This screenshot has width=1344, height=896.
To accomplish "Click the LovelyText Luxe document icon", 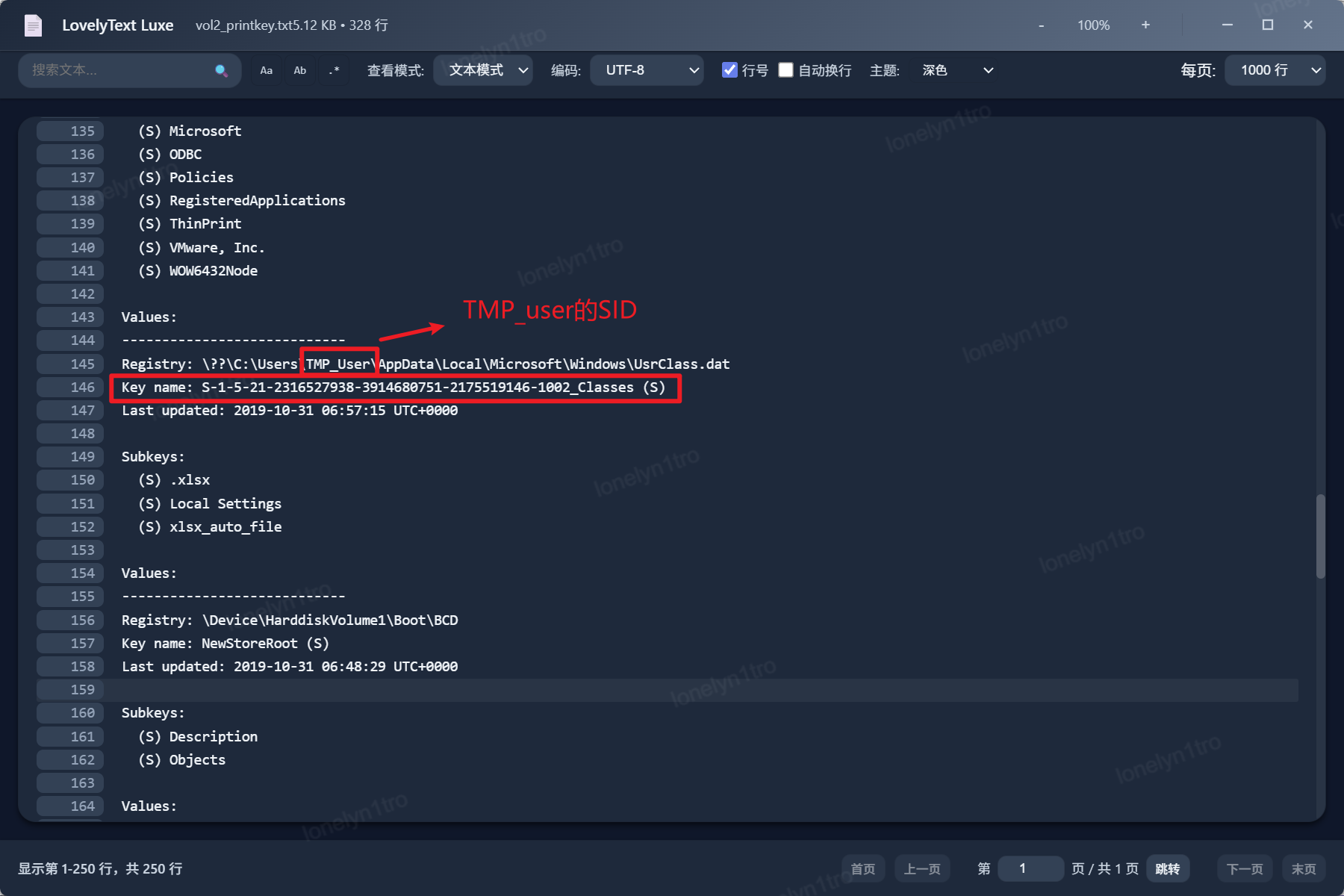I will (x=34, y=25).
